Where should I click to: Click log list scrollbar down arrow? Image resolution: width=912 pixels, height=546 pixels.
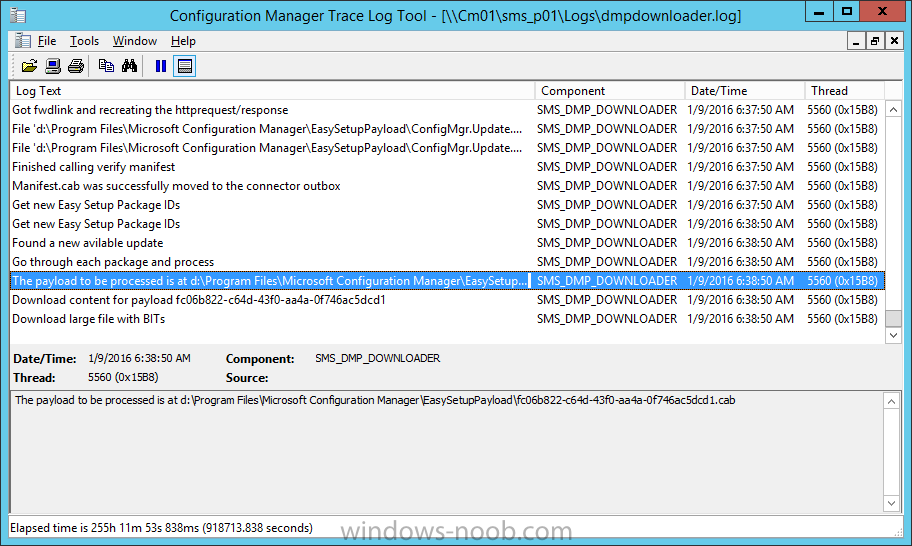[x=893, y=336]
